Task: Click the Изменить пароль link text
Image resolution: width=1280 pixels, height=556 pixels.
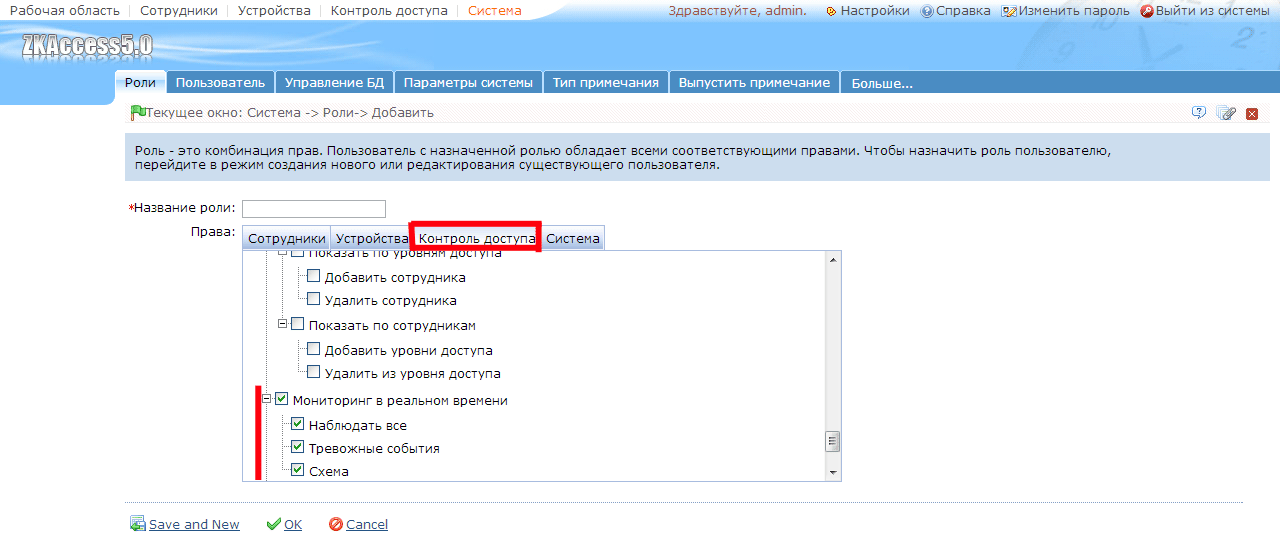Action: (1074, 10)
